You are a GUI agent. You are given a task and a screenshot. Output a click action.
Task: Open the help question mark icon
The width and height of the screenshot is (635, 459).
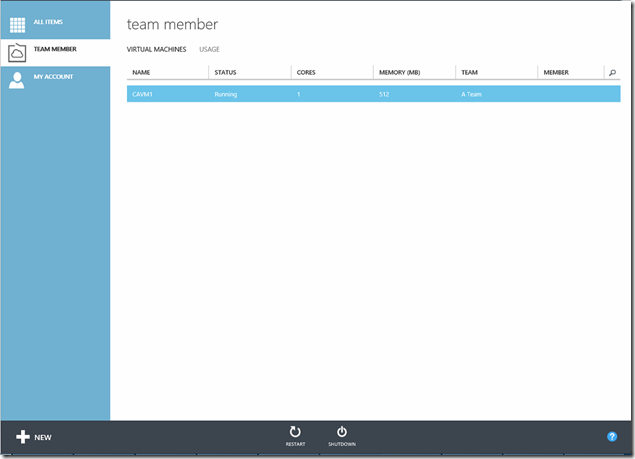[x=612, y=437]
